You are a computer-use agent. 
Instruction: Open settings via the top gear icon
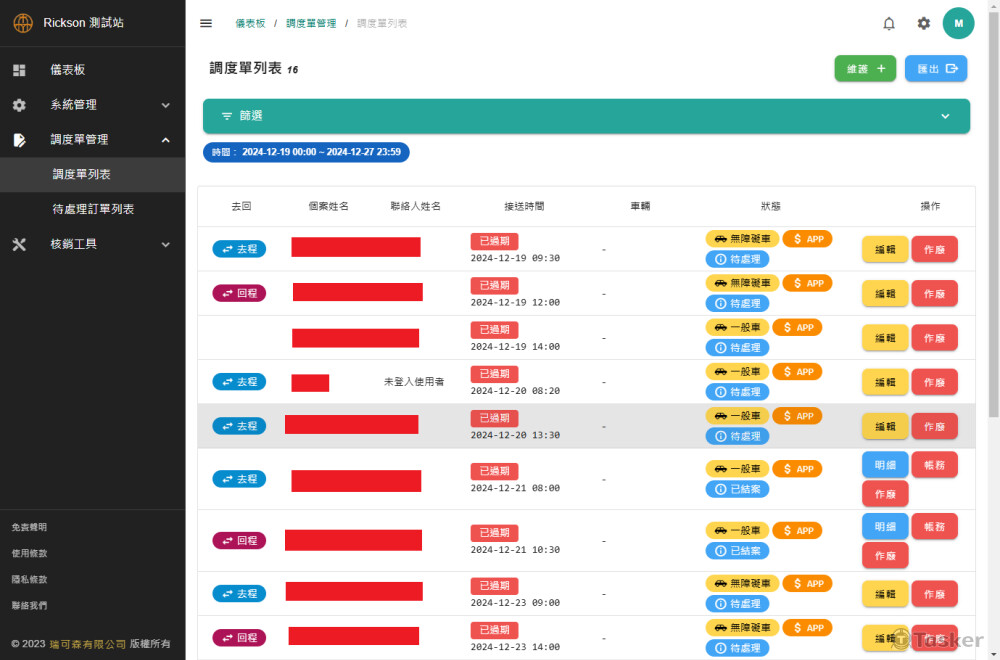pyautogui.click(x=924, y=23)
